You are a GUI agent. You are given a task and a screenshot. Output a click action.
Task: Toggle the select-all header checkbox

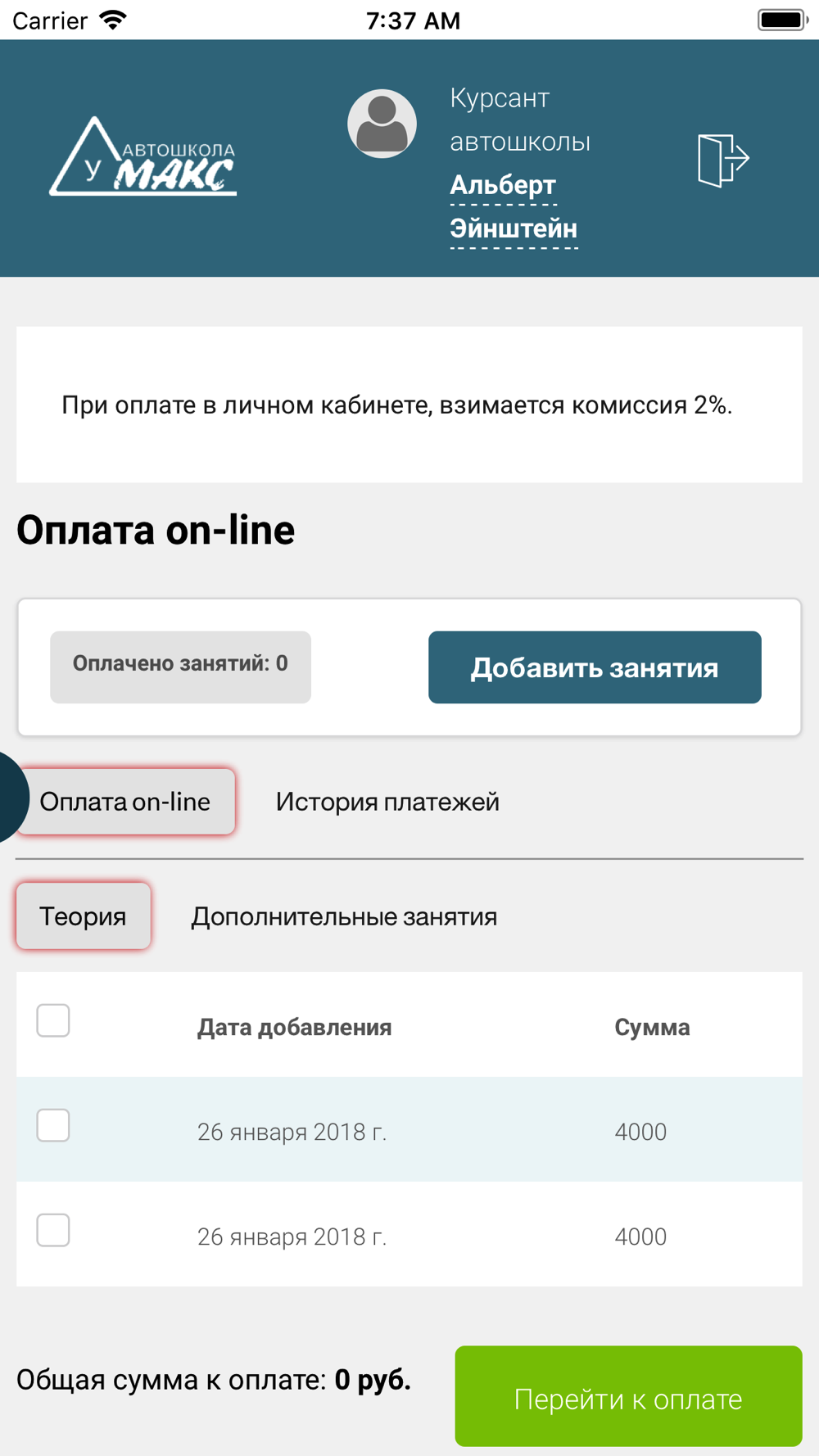pos(53,1020)
